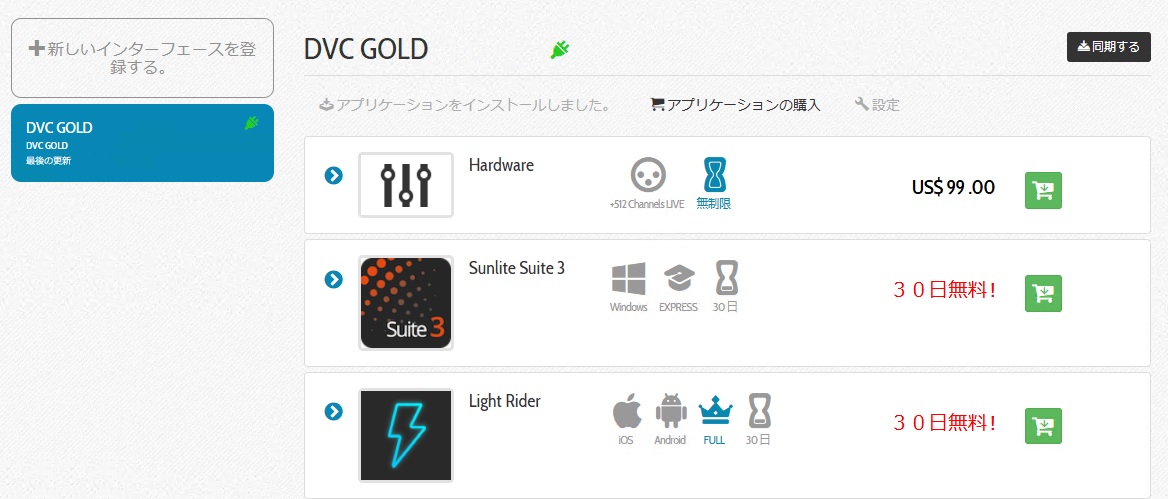
Task: Click the 同期する sync button
Action: click(1108, 47)
